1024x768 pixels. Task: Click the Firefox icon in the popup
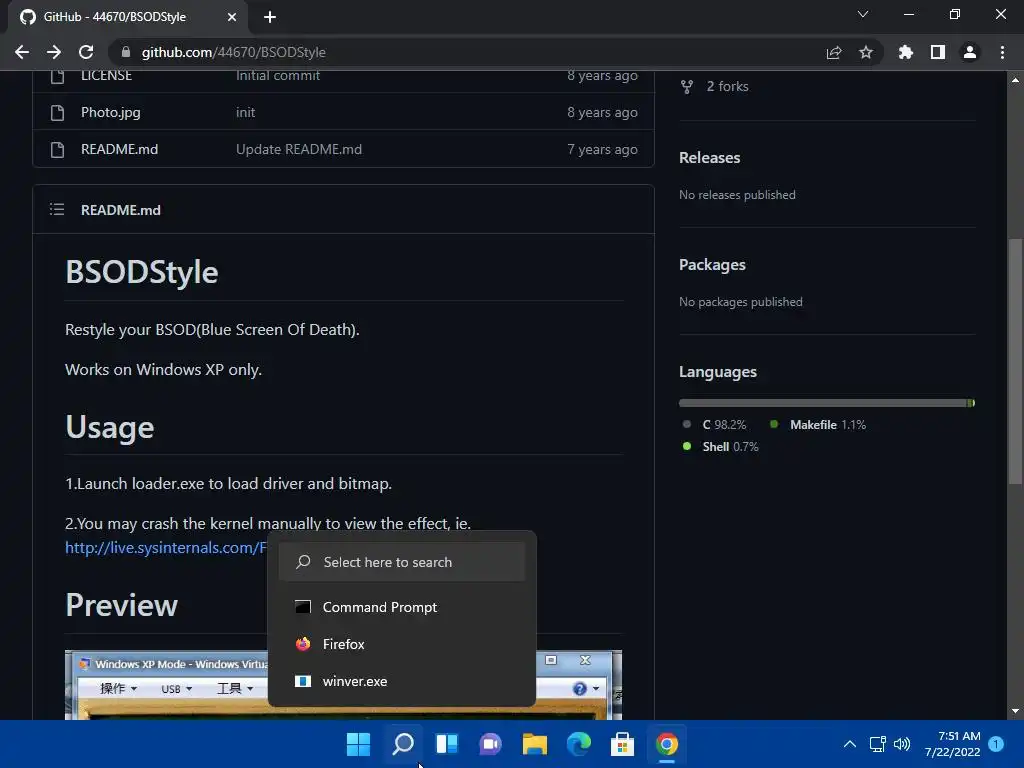[303, 645]
